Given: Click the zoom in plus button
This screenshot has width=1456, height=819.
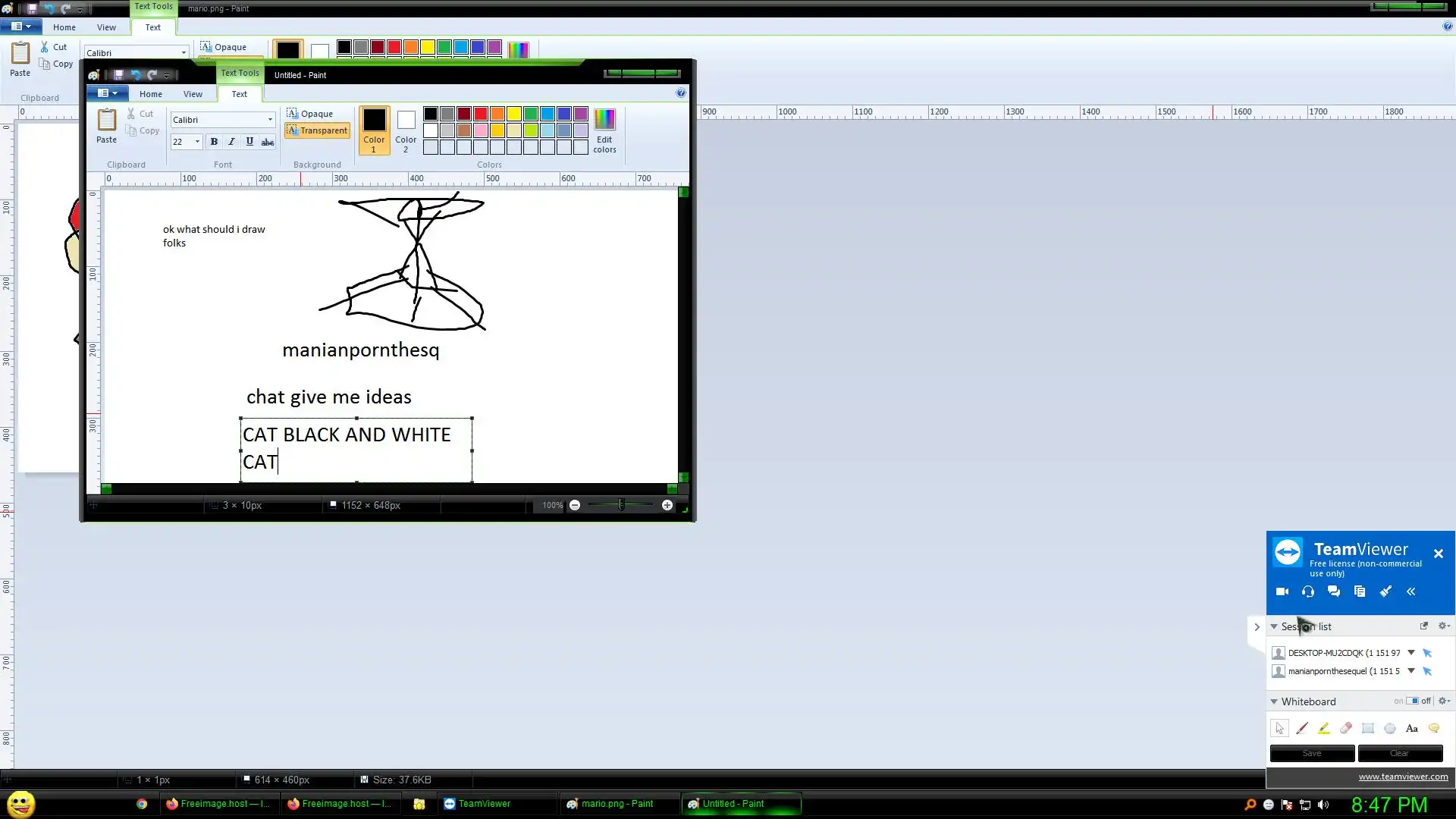Looking at the screenshot, I should 667,505.
